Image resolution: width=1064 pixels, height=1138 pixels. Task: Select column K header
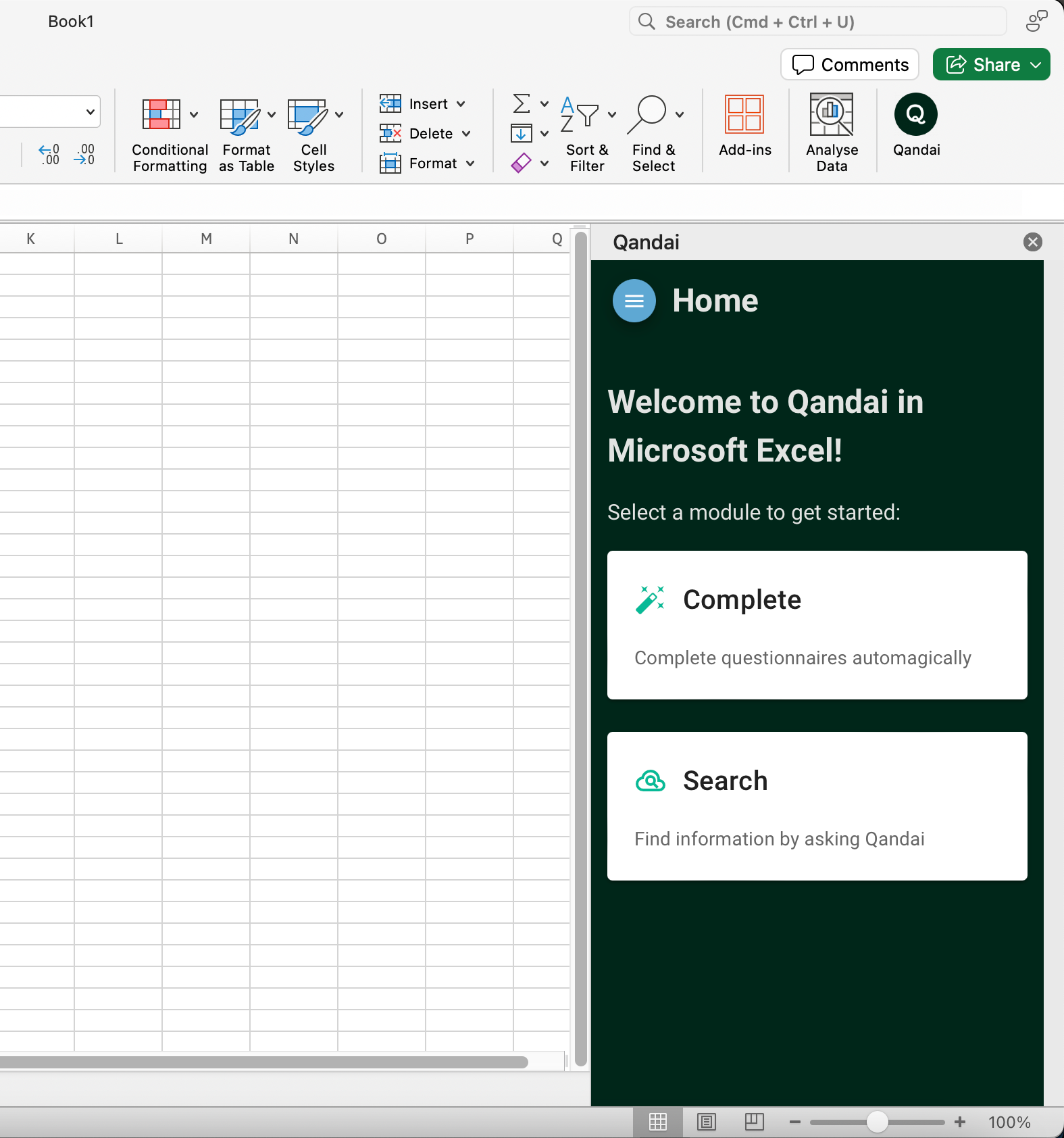pos(30,239)
